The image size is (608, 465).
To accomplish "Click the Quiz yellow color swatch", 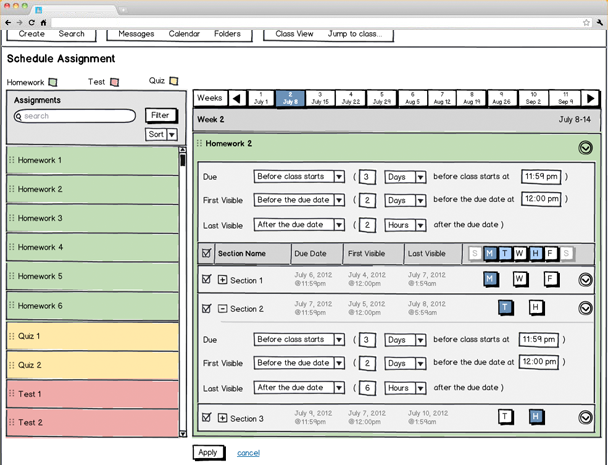I will pos(174,82).
